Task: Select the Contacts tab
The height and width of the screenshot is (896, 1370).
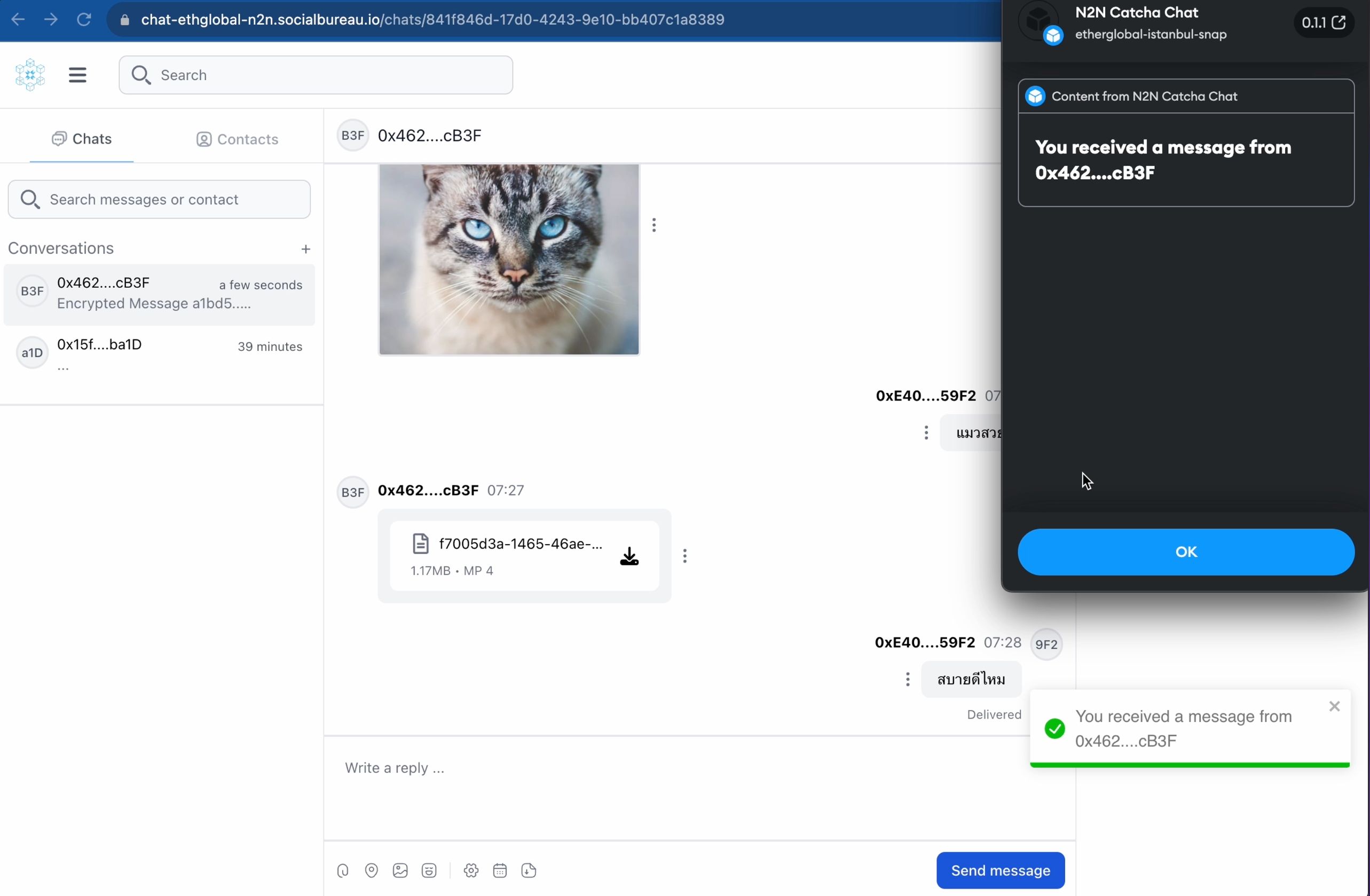Action: click(236, 139)
